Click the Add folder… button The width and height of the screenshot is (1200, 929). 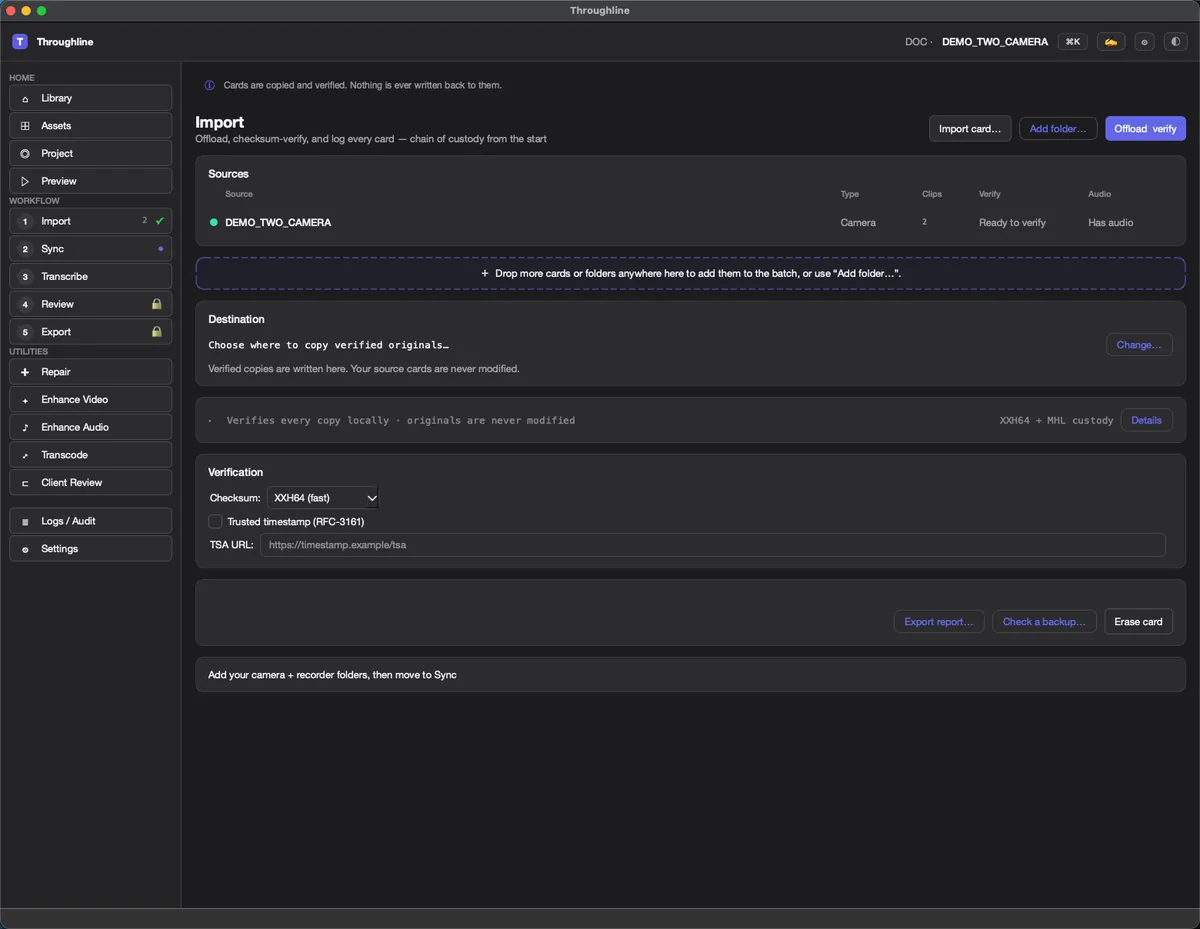point(1058,128)
